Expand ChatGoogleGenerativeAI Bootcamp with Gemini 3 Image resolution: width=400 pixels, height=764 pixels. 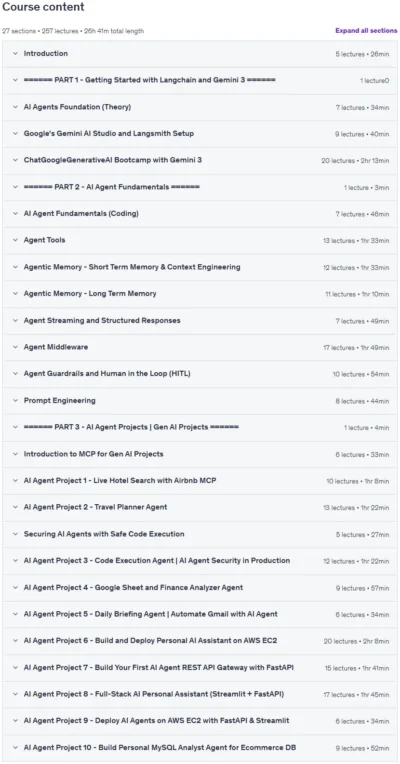200,160
